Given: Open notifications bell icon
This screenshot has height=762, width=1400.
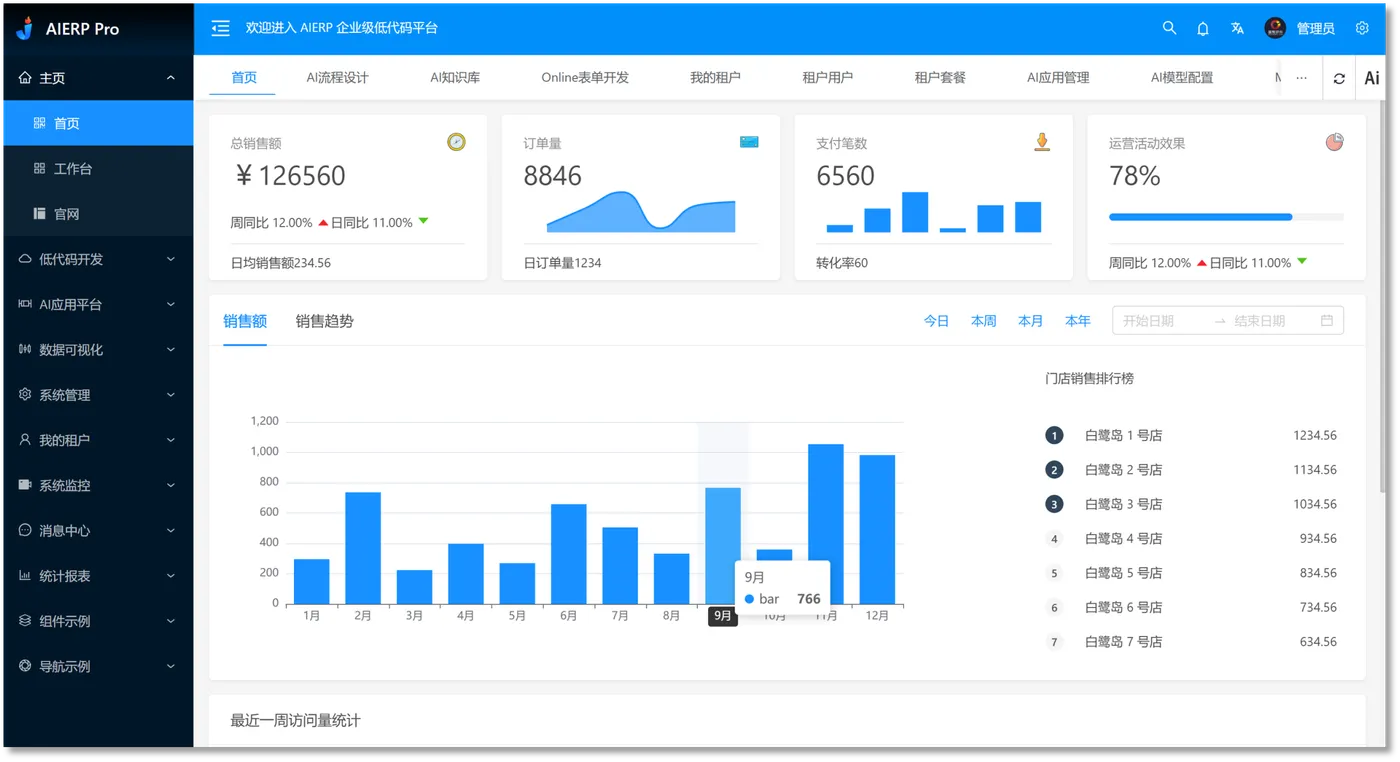Looking at the screenshot, I should tap(1203, 29).
